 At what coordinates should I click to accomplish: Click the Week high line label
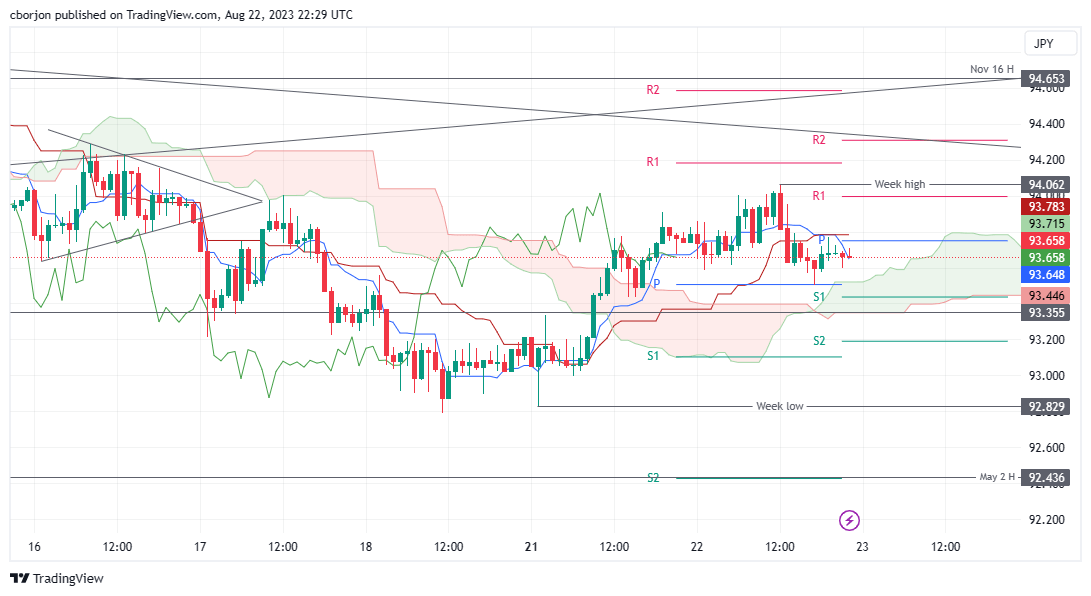(x=900, y=184)
